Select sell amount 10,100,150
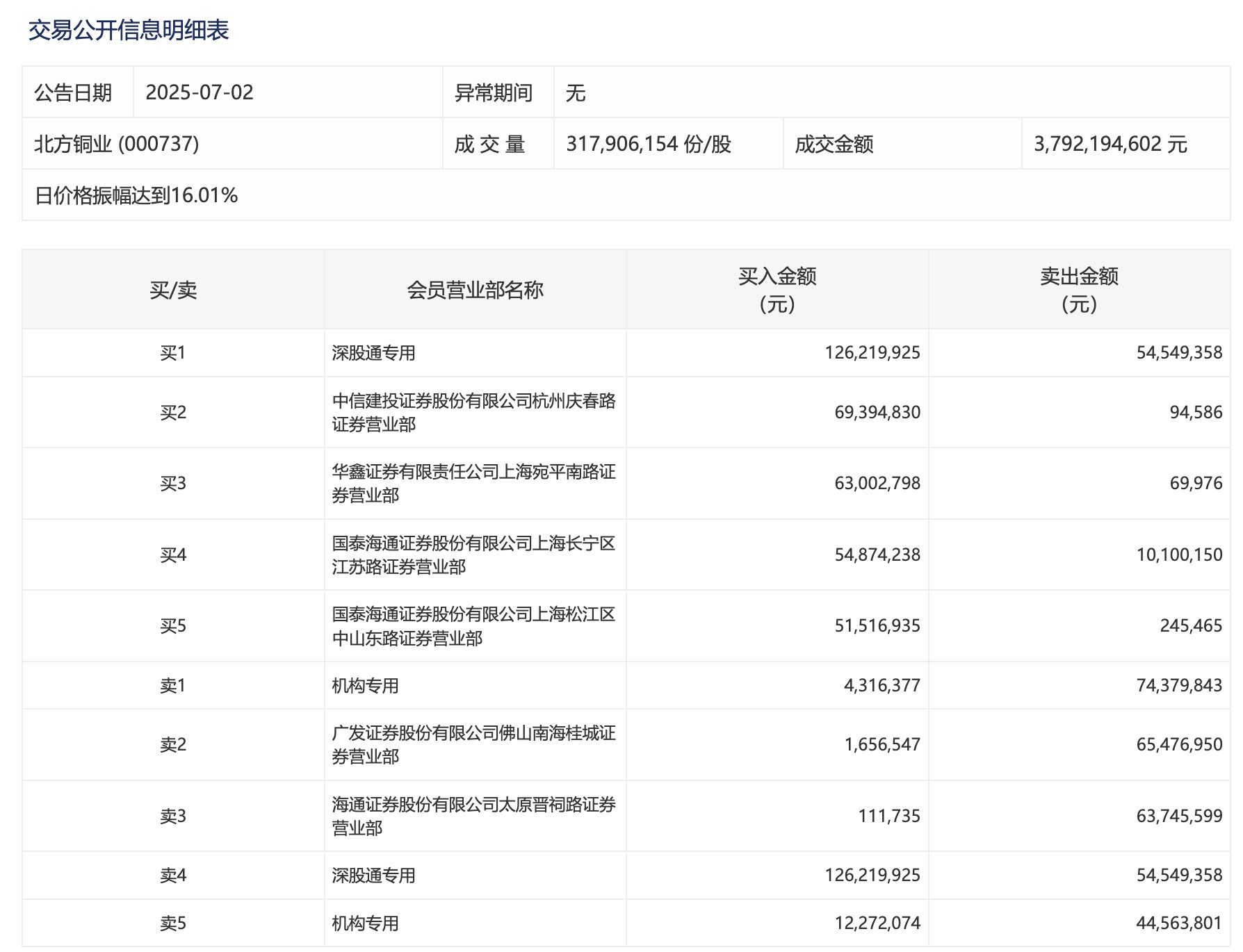Image resolution: width=1243 pixels, height=952 pixels. coord(1179,555)
